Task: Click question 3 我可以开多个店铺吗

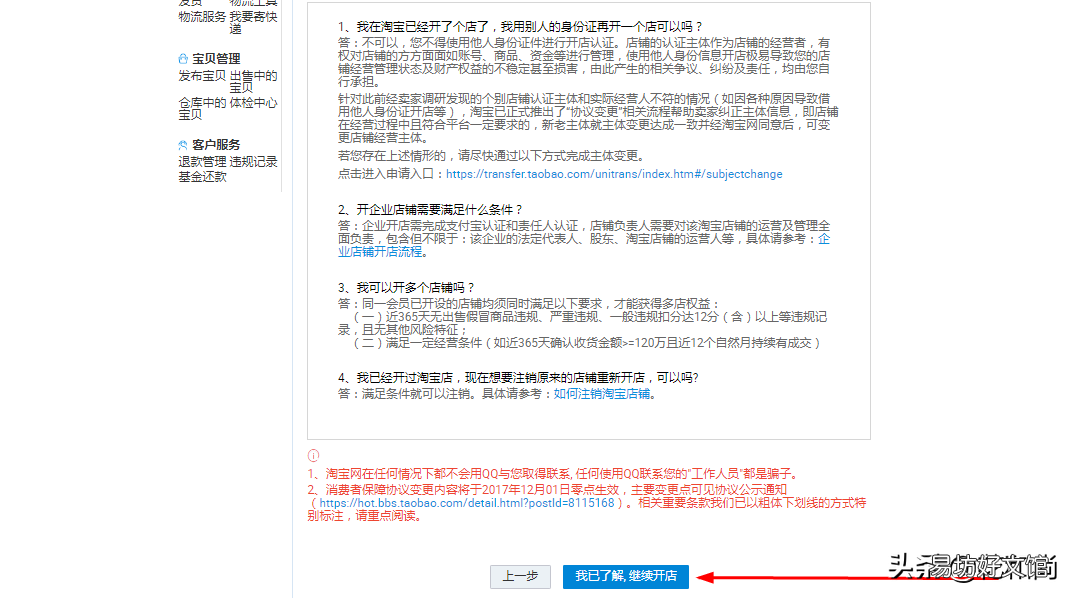Action: click(x=406, y=288)
